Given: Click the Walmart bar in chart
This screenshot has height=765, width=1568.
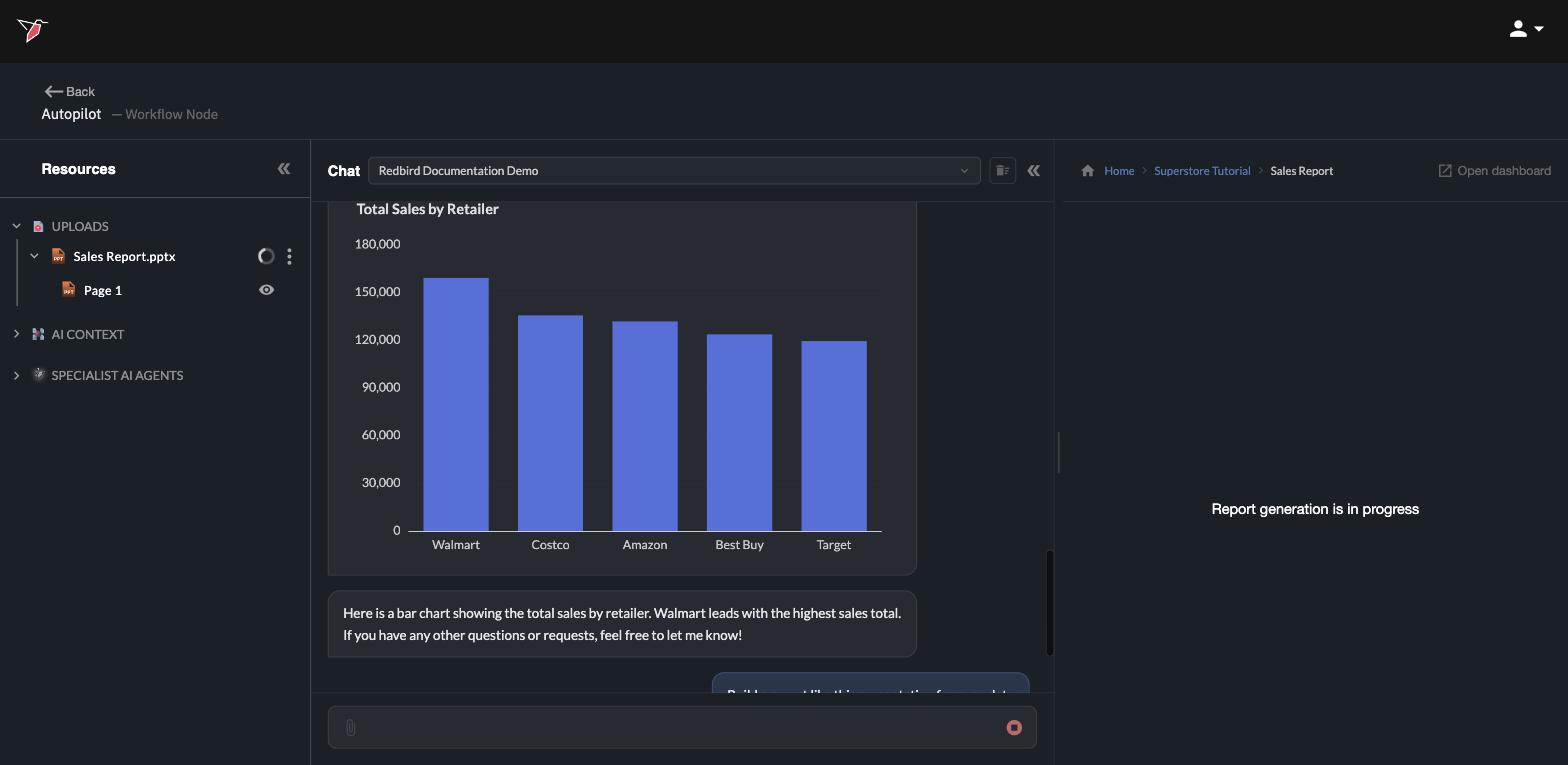Looking at the screenshot, I should click(x=456, y=404).
